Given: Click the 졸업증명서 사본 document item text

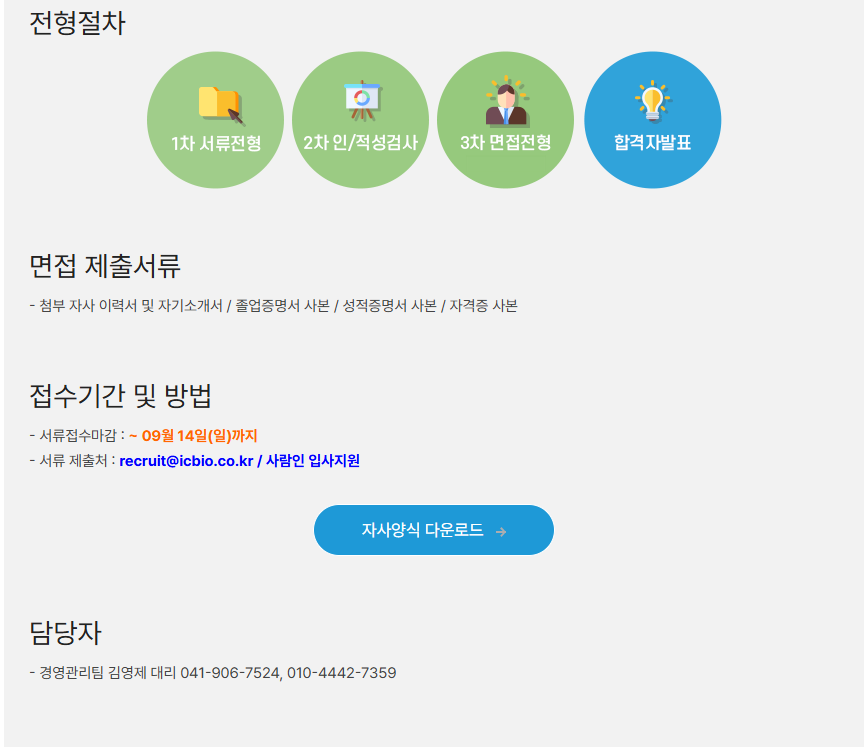Looking at the screenshot, I should [x=282, y=306].
